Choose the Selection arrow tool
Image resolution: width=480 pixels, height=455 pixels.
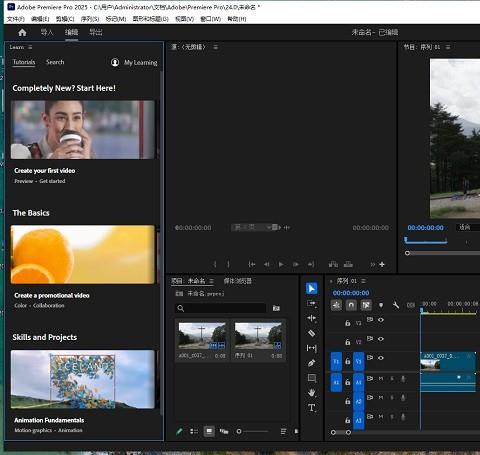tap(312, 288)
